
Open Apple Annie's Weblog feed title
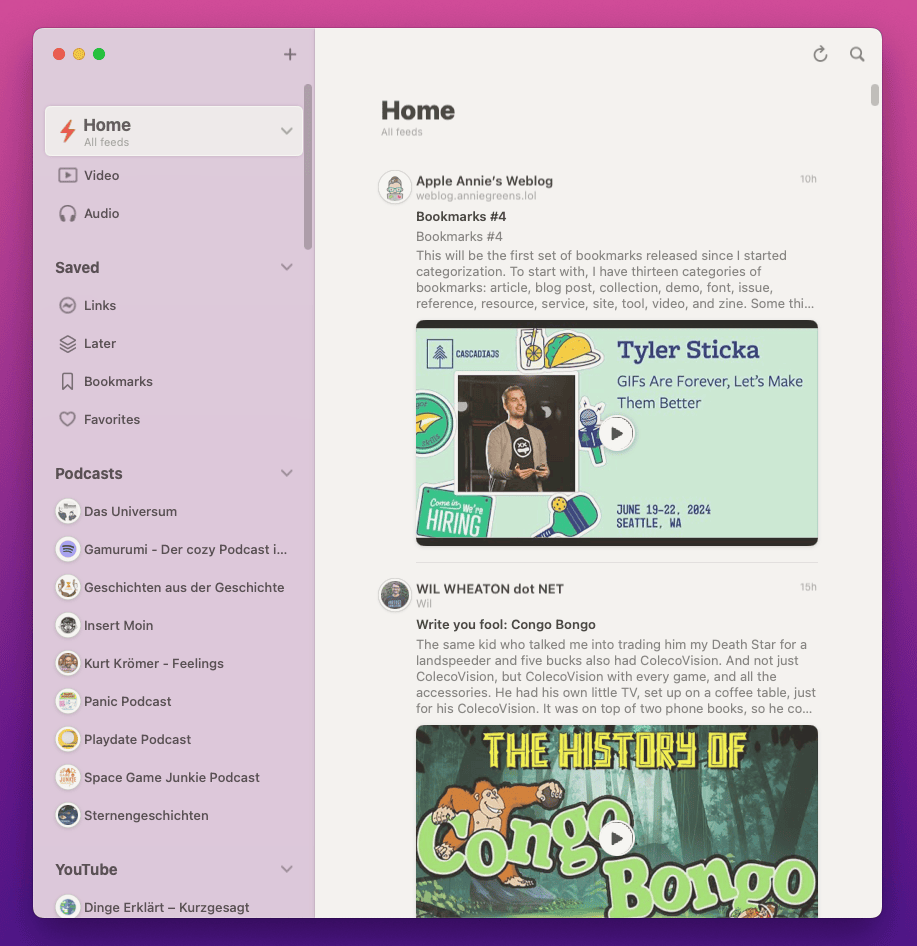pos(484,181)
